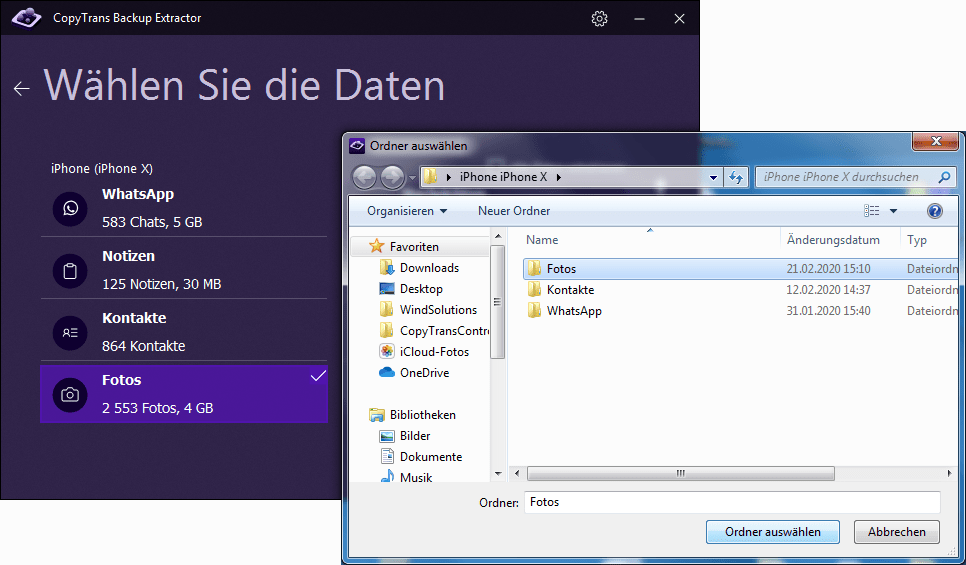Viewport: 966px width, 565px height.
Task: Click the Notizen clipboard icon
Action: [70, 270]
